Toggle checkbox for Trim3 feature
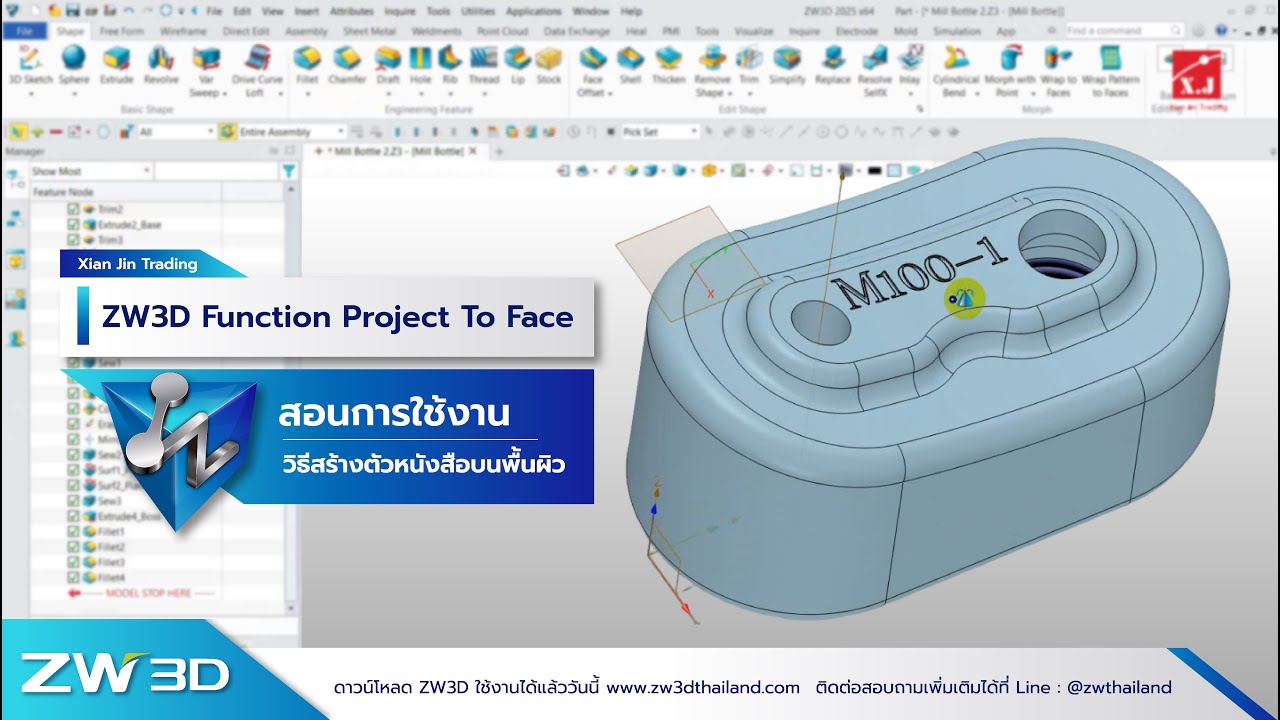Viewport: 1280px width, 720px height. (73, 240)
